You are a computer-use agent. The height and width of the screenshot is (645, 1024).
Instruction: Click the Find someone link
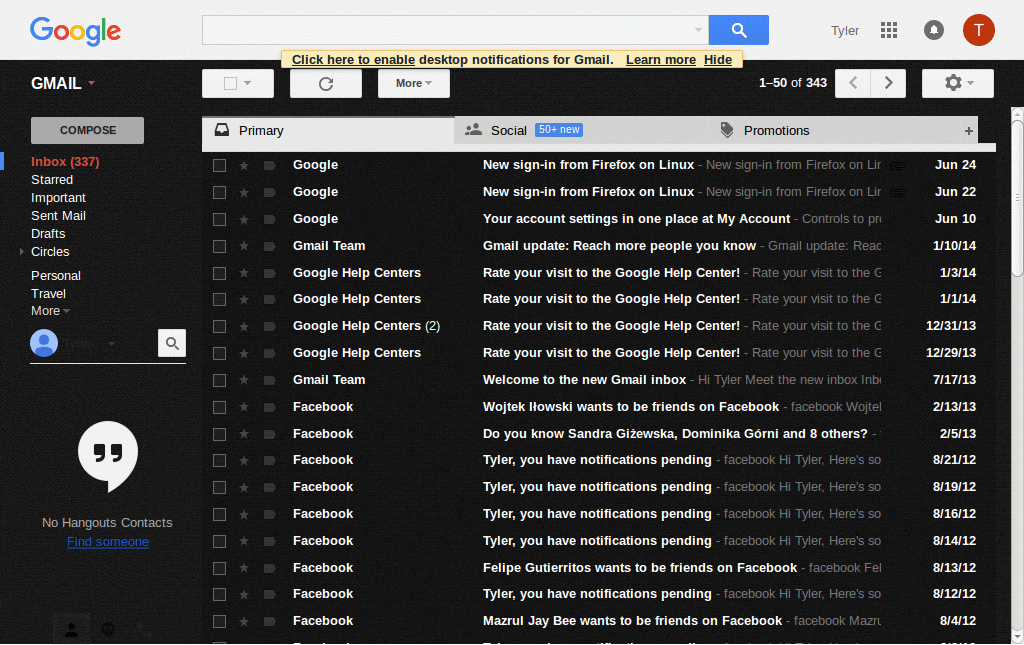[x=108, y=542]
